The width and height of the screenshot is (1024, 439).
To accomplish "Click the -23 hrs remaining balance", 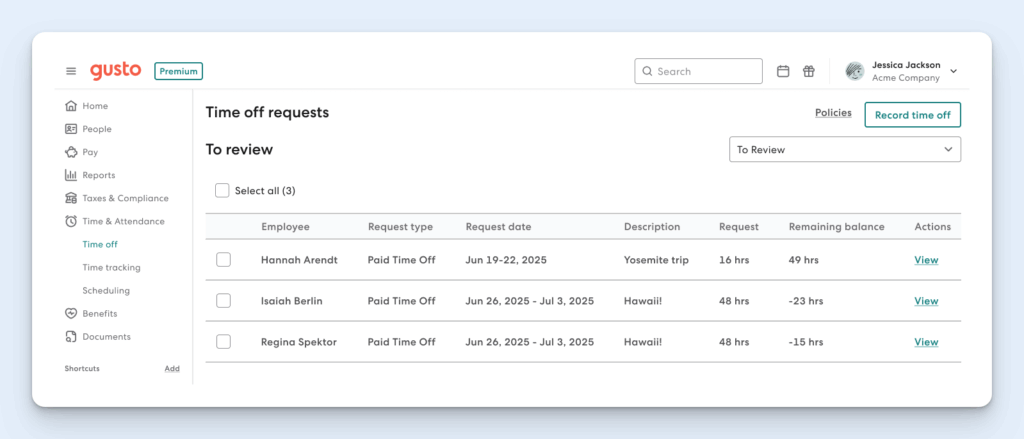I will pos(806,301).
